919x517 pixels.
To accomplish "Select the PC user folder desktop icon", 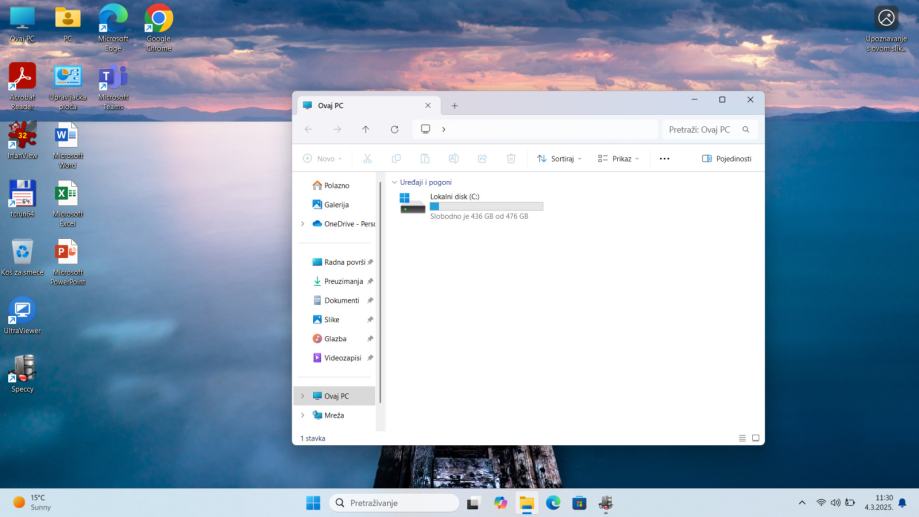I will tap(68, 24).
